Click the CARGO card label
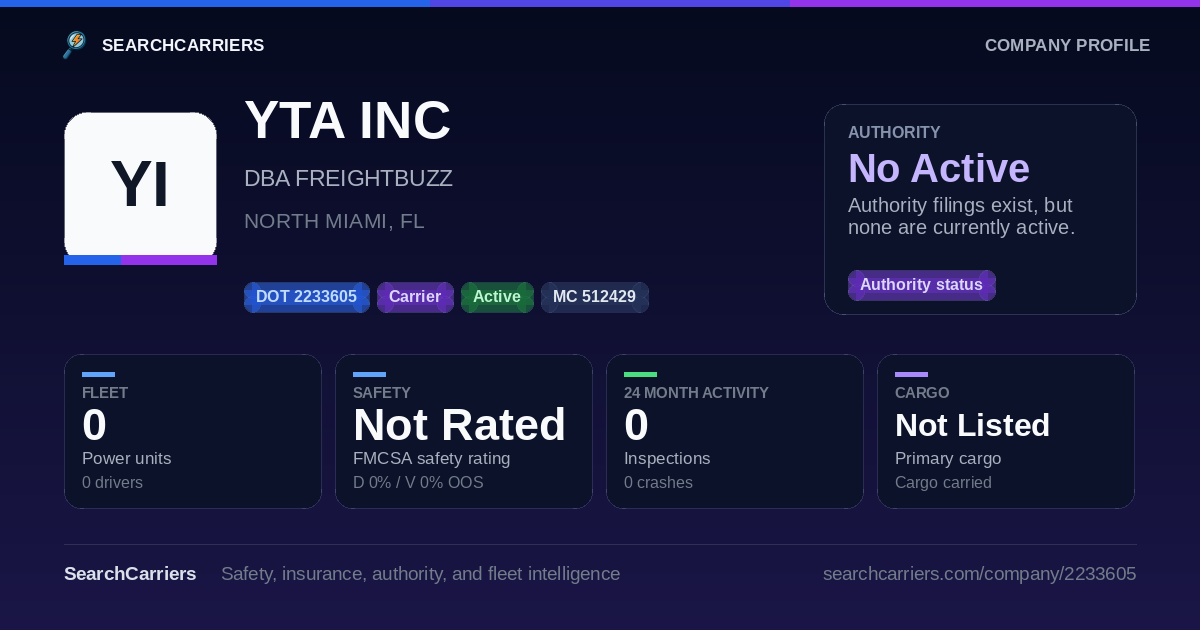 (x=922, y=393)
